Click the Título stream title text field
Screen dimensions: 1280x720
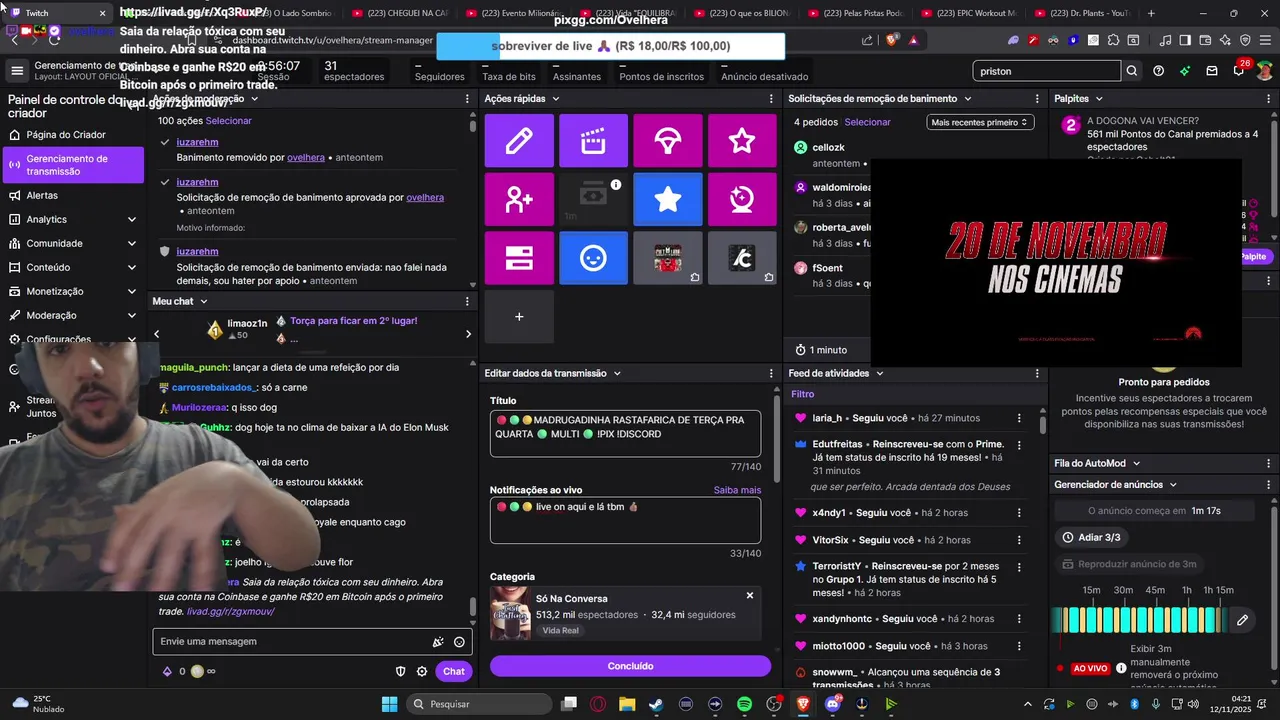pyautogui.click(x=625, y=433)
